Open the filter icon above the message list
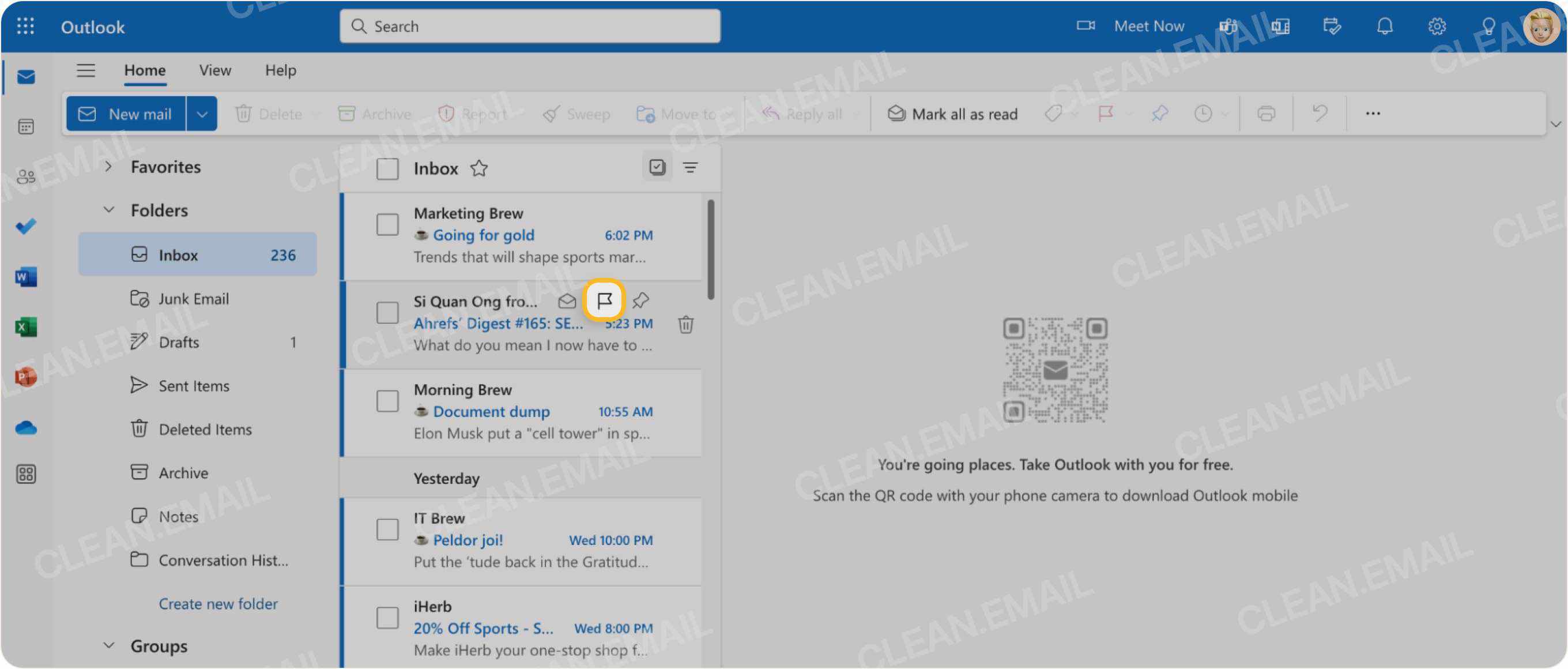This screenshot has width=1568, height=669. pyautogui.click(x=691, y=167)
